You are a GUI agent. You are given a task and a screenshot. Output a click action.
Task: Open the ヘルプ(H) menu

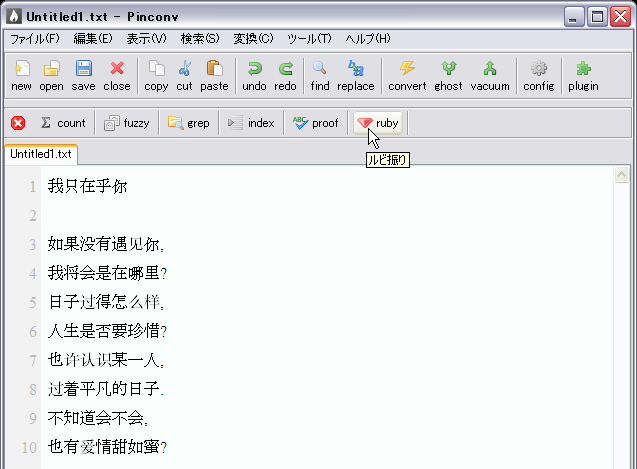[x=368, y=39]
